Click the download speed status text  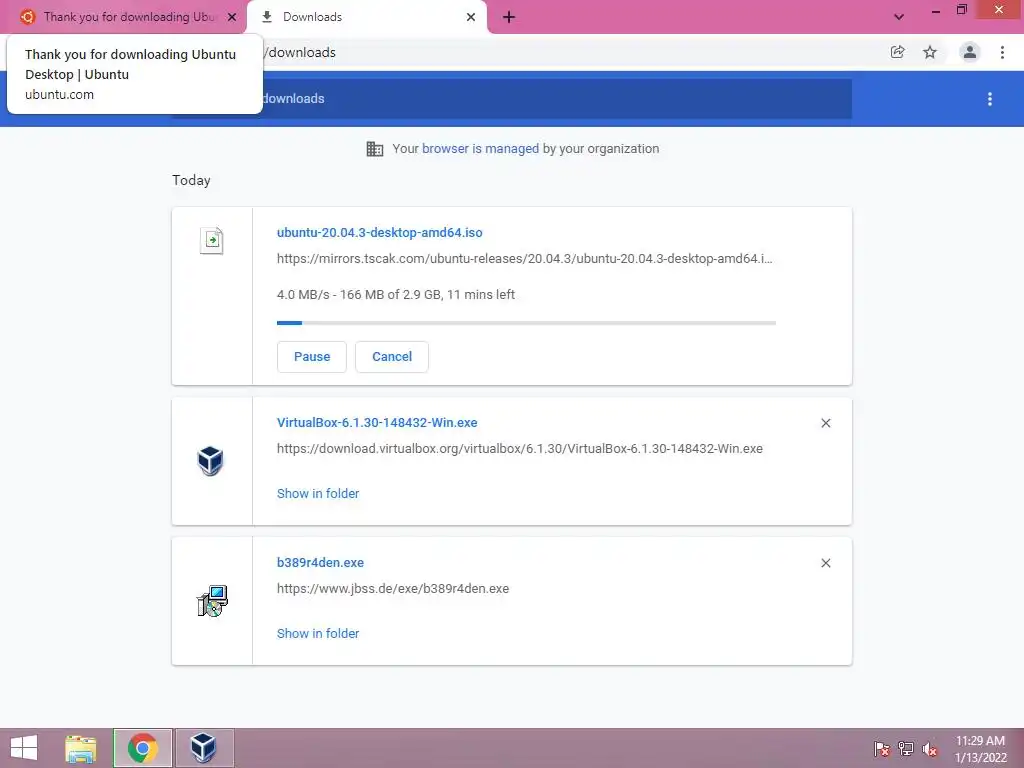pos(396,295)
